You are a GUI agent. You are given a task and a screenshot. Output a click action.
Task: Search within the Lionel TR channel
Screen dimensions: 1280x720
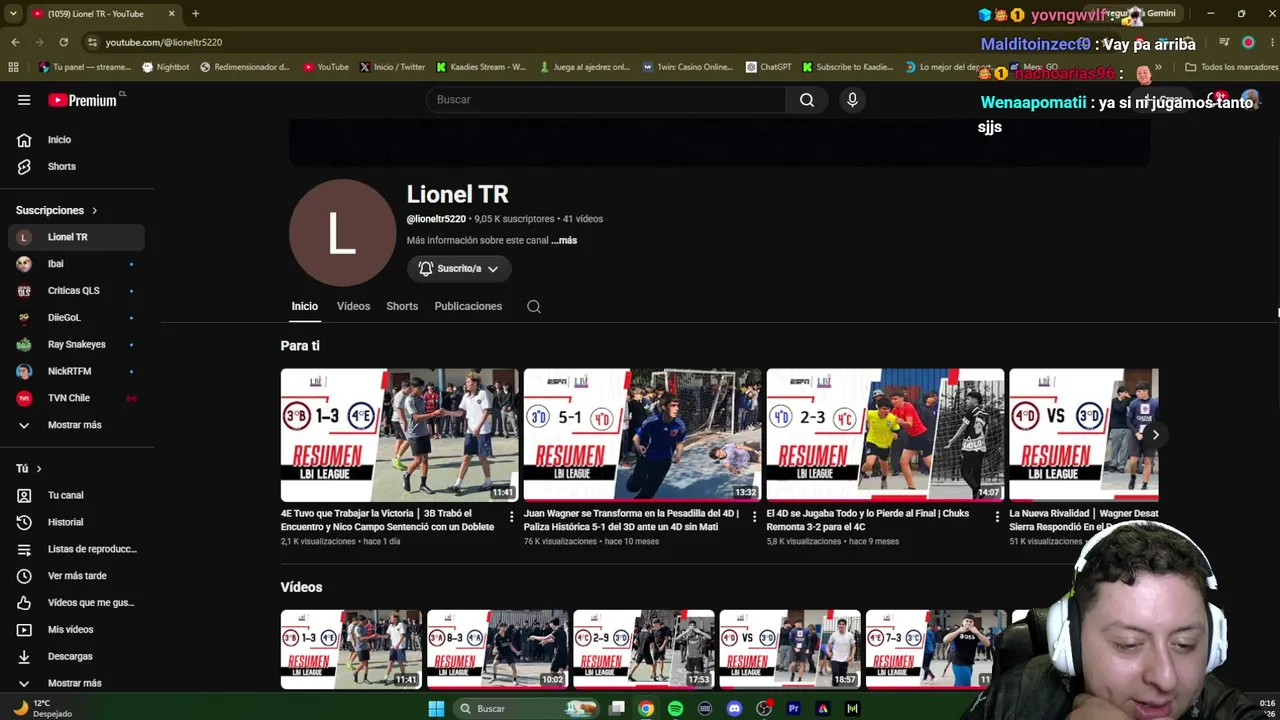534,307
